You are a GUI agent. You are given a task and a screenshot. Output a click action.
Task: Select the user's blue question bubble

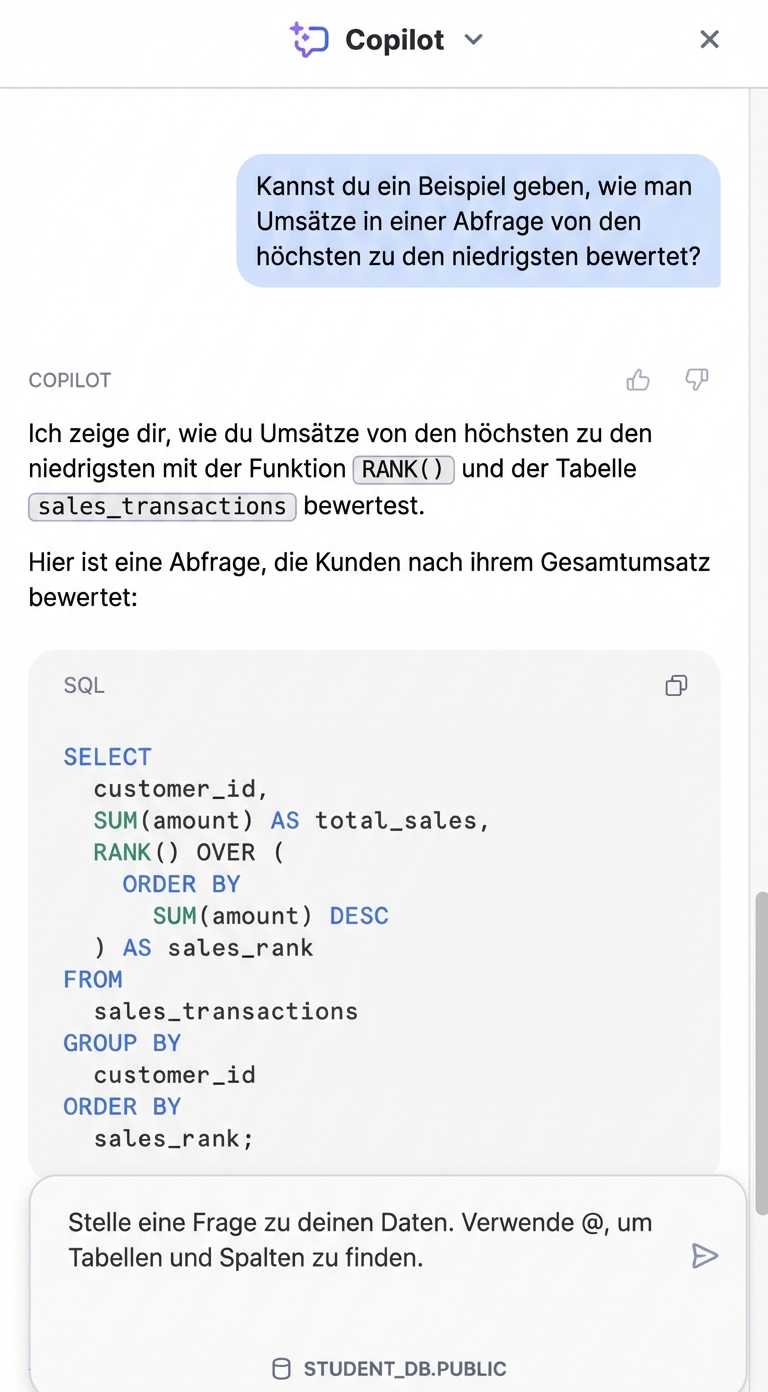pos(478,221)
